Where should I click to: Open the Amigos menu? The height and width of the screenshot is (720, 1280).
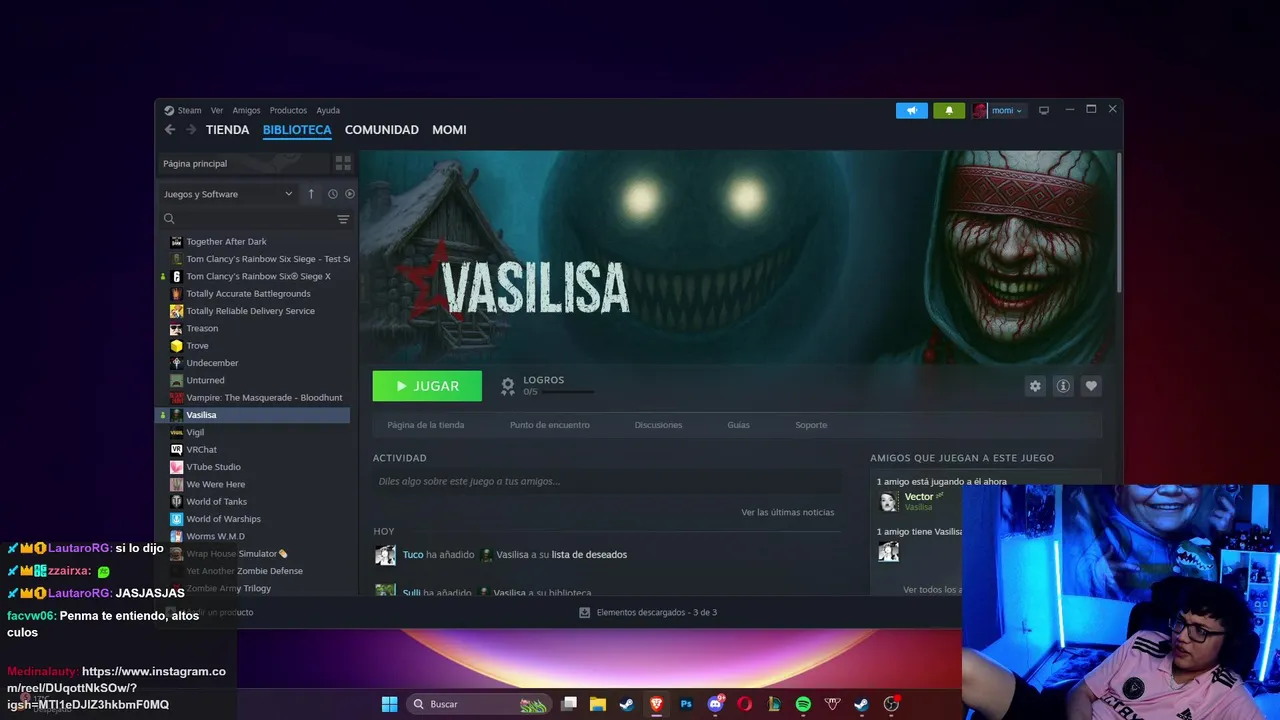[246, 110]
